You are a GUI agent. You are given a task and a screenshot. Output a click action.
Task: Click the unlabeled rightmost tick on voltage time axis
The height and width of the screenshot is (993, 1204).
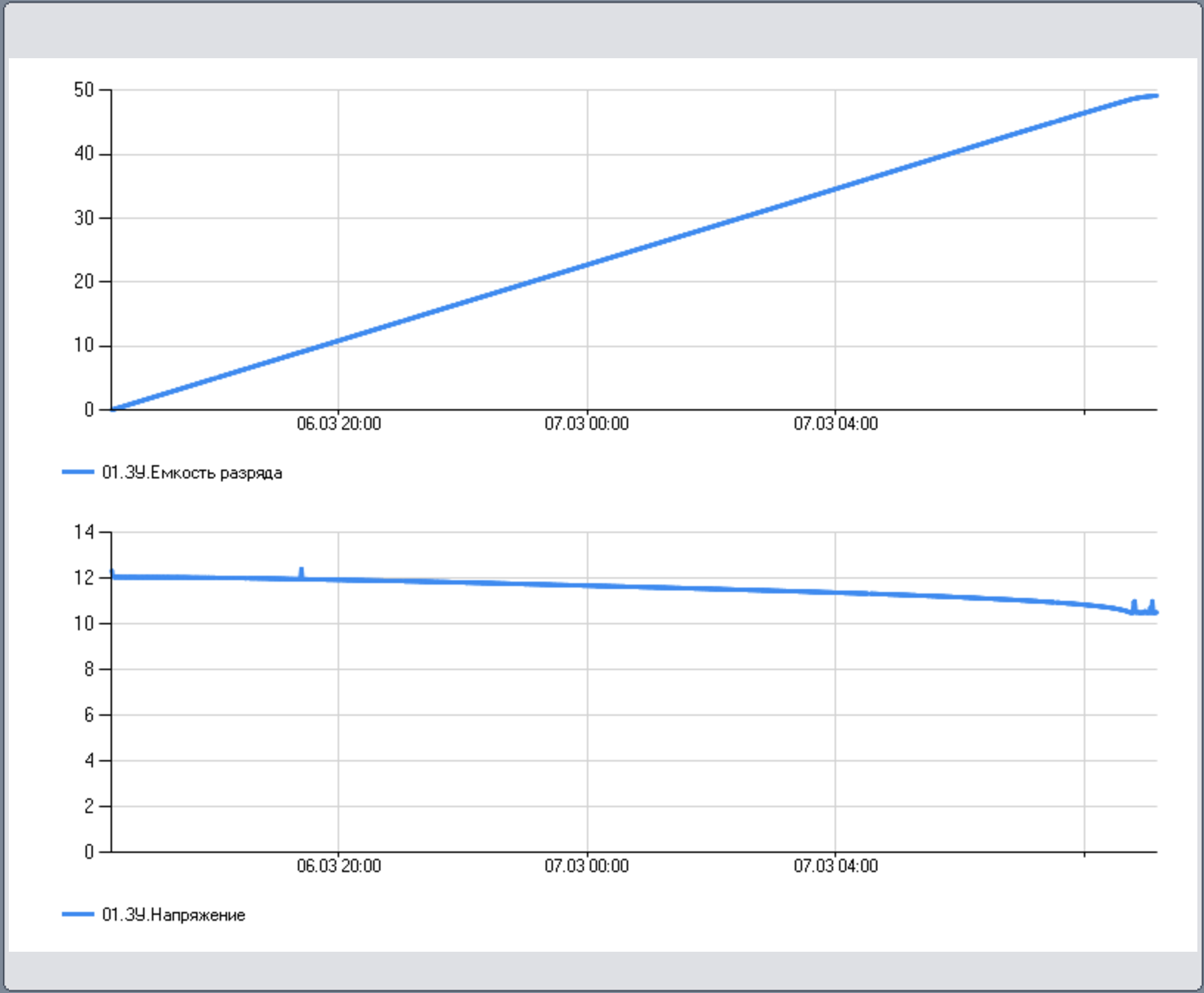[x=1084, y=853]
